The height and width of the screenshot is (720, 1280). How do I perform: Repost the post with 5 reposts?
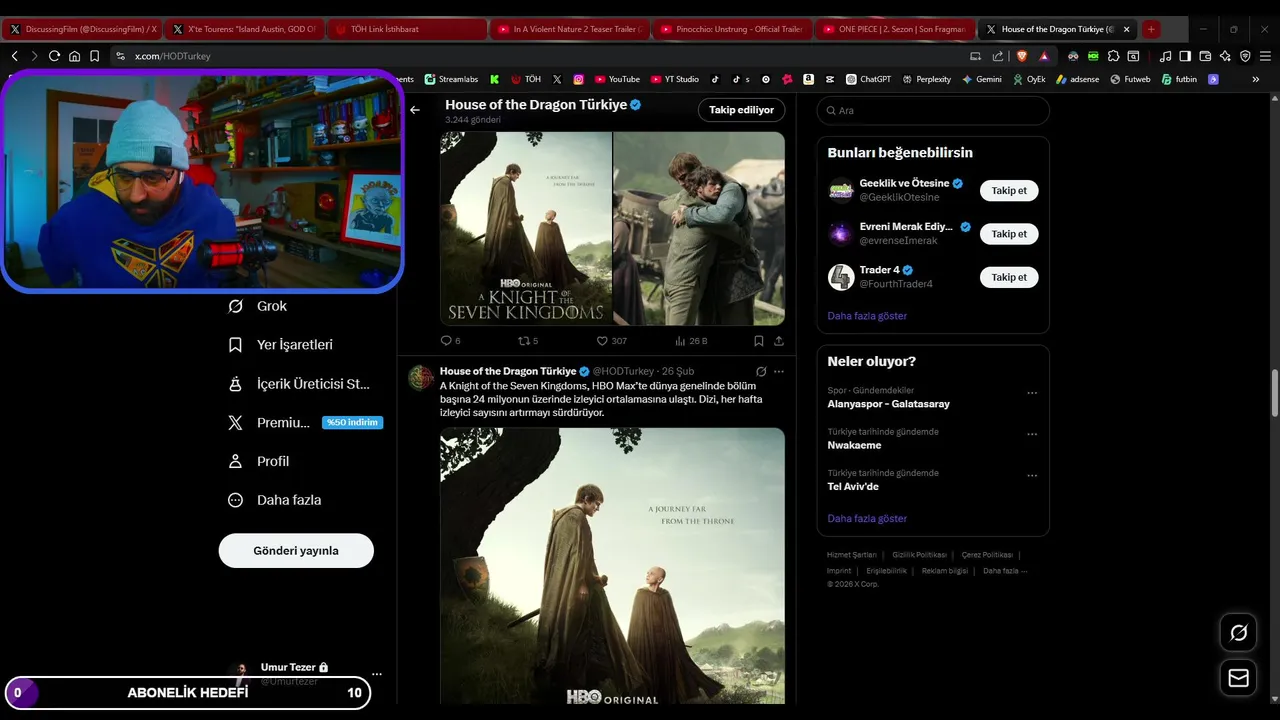coord(528,341)
